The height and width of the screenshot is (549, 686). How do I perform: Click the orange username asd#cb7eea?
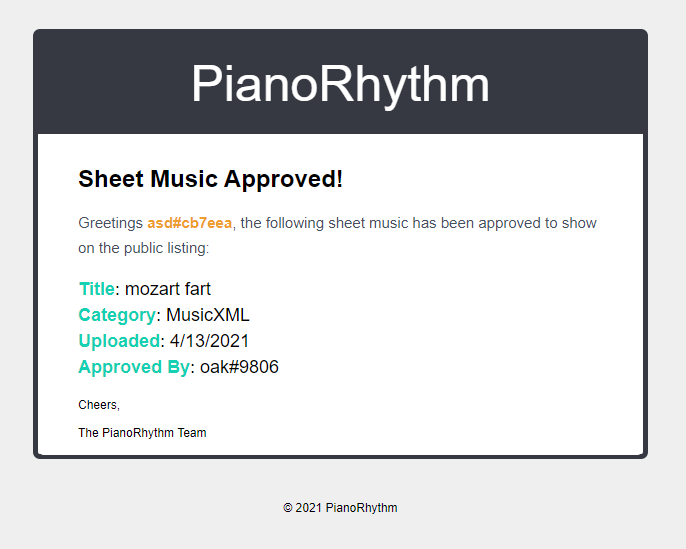tap(189, 223)
